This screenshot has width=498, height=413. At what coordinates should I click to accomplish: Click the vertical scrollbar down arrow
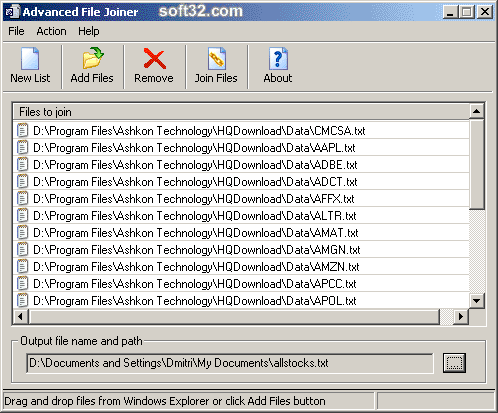[477, 301]
